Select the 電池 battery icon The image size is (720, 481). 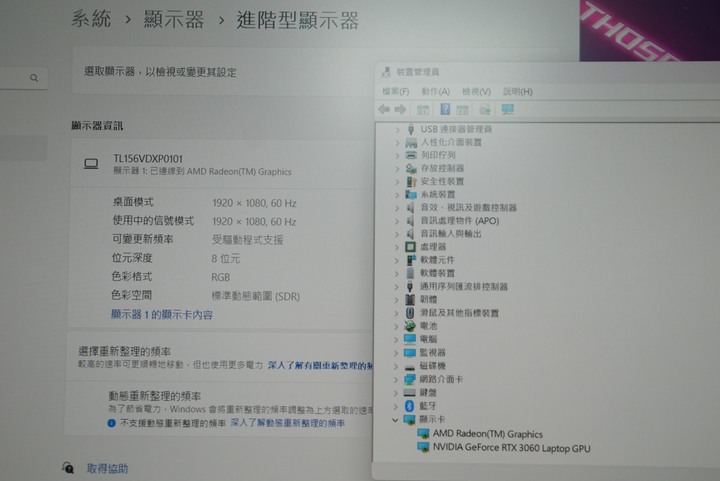410,326
